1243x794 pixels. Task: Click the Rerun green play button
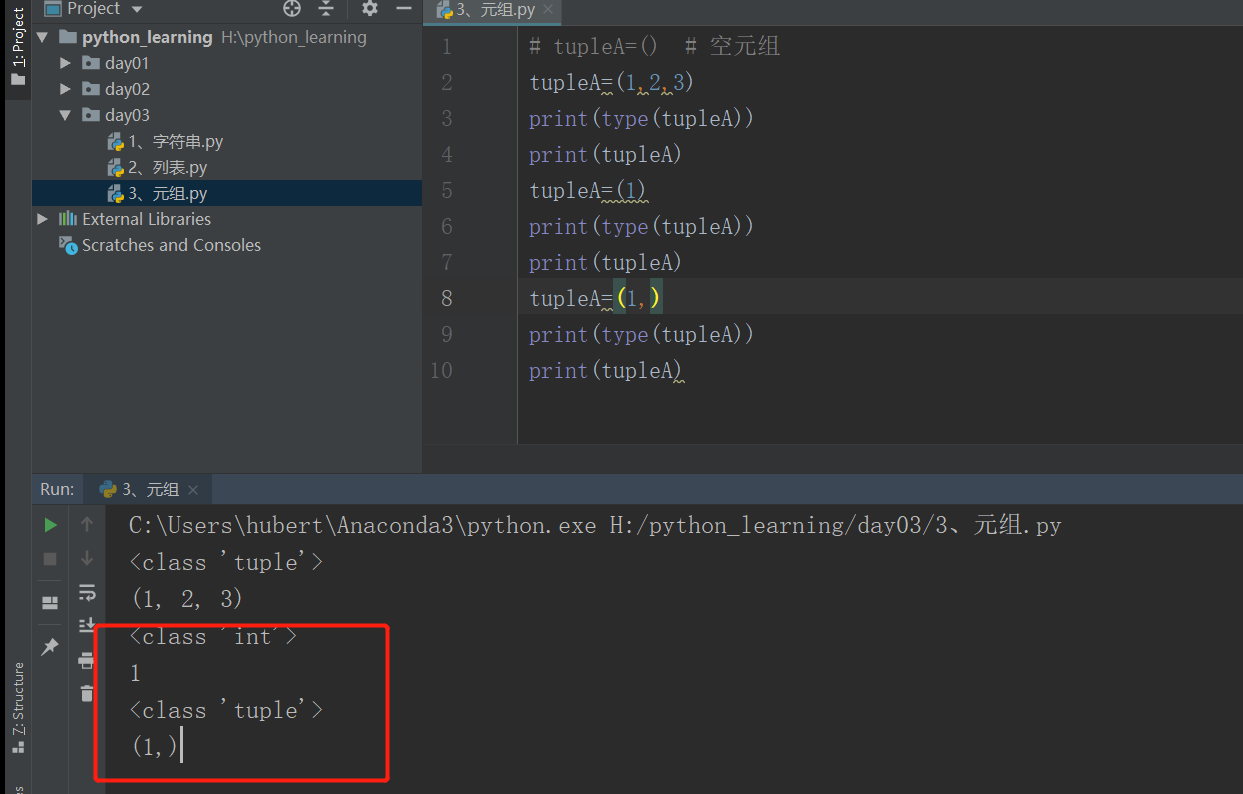point(50,525)
